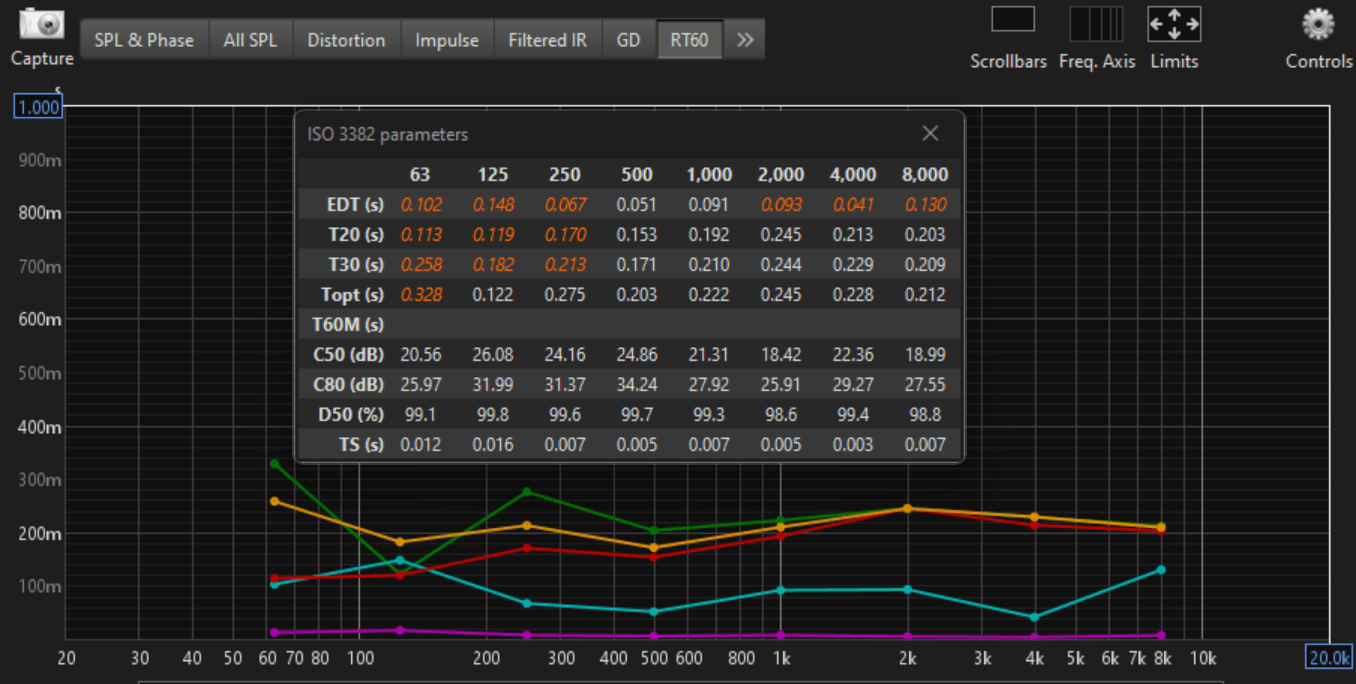Click the 1,000 Hz column header
Screen dimensions: 1356x684
(x=709, y=174)
